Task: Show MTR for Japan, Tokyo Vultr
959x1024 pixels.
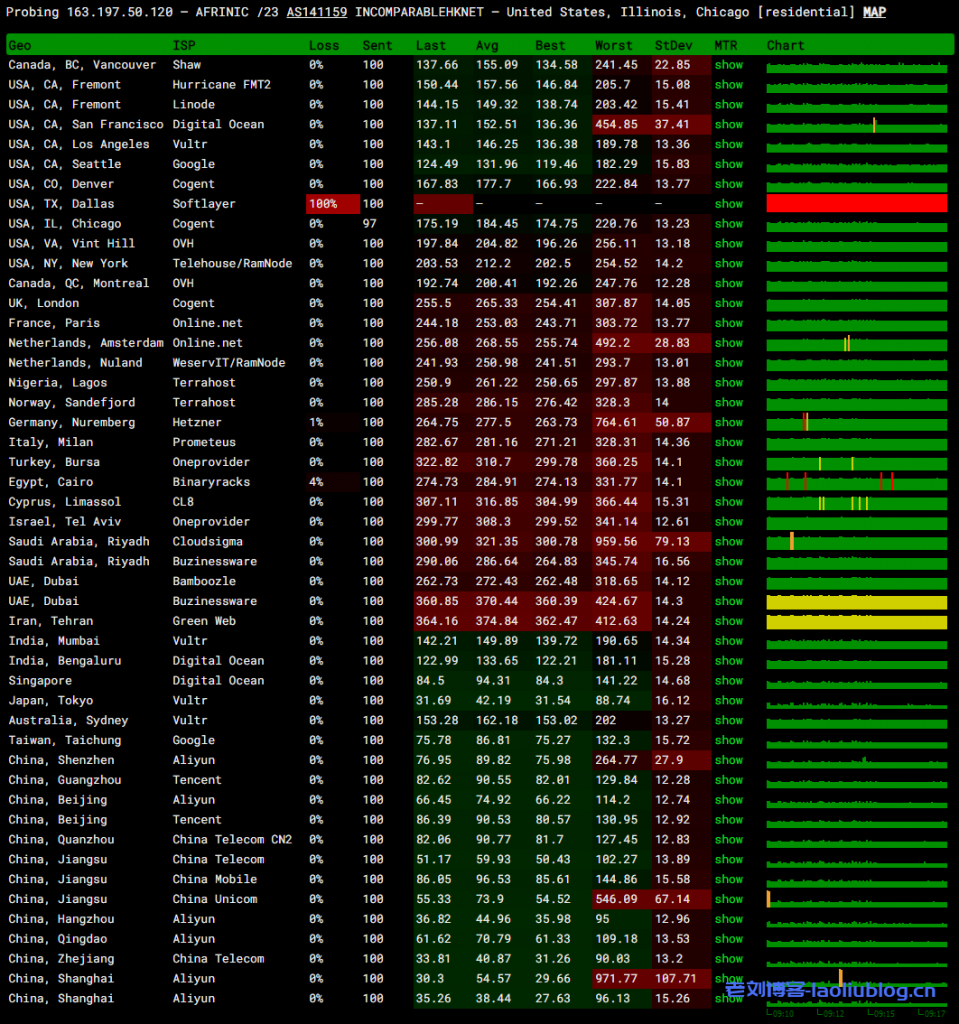Action: point(729,700)
